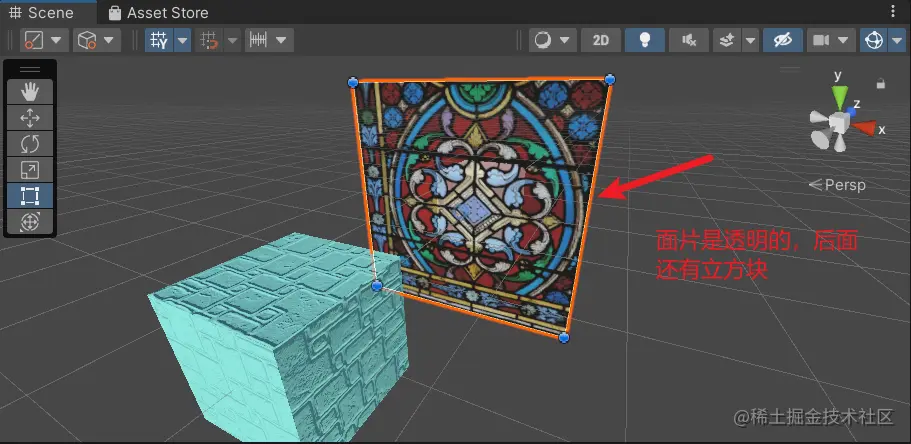Screen dimensions: 911x444
Task: Click the top-right blue rect handle
Action: click(x=609, y=79)
